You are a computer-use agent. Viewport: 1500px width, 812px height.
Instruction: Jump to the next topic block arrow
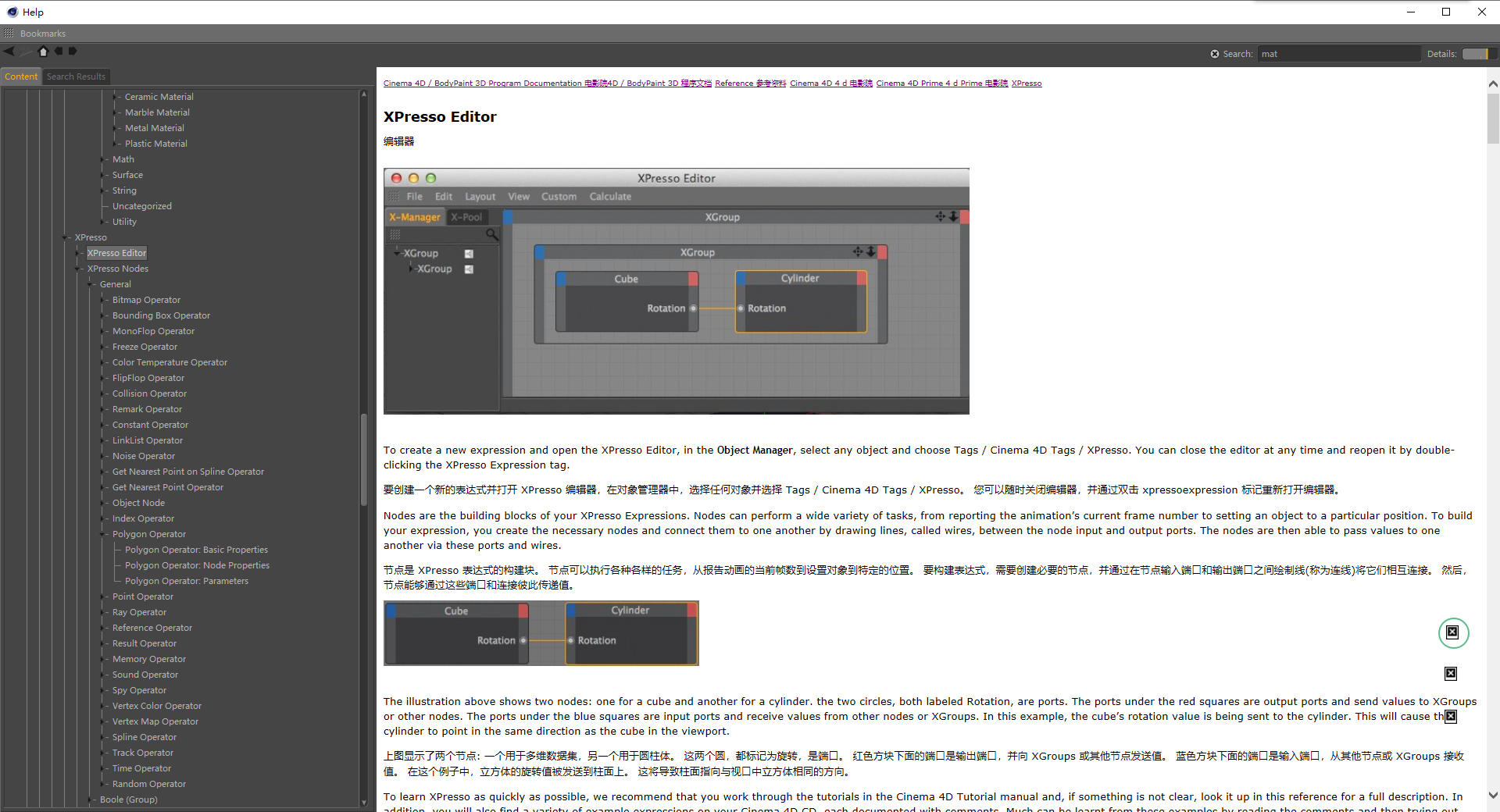click(x=73, y=52)
